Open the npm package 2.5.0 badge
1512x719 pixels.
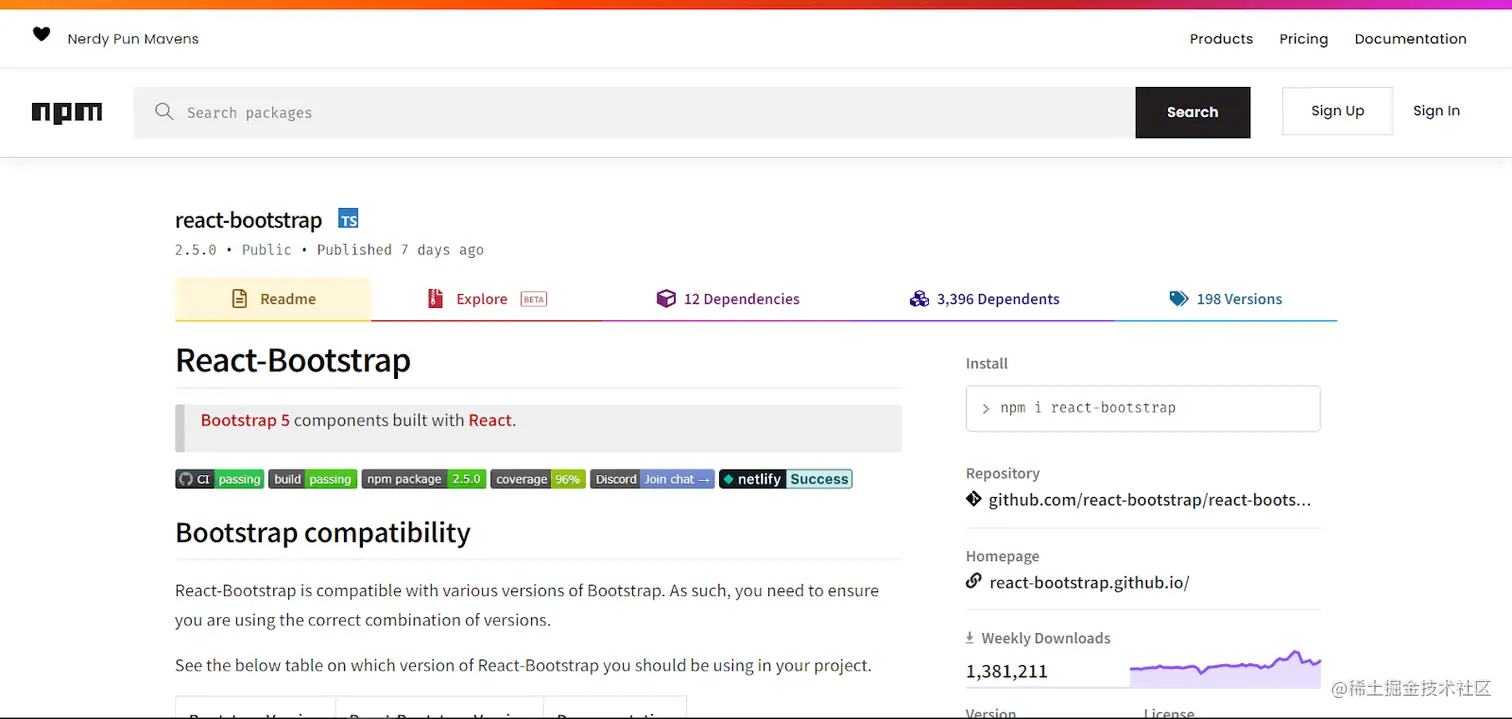pos(424,479)
